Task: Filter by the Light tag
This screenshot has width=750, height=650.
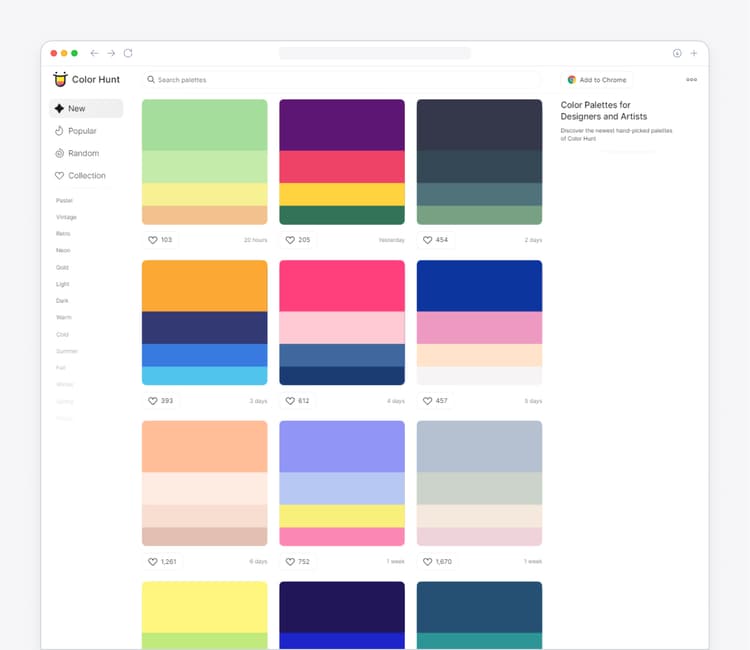Action: [63, 284]
